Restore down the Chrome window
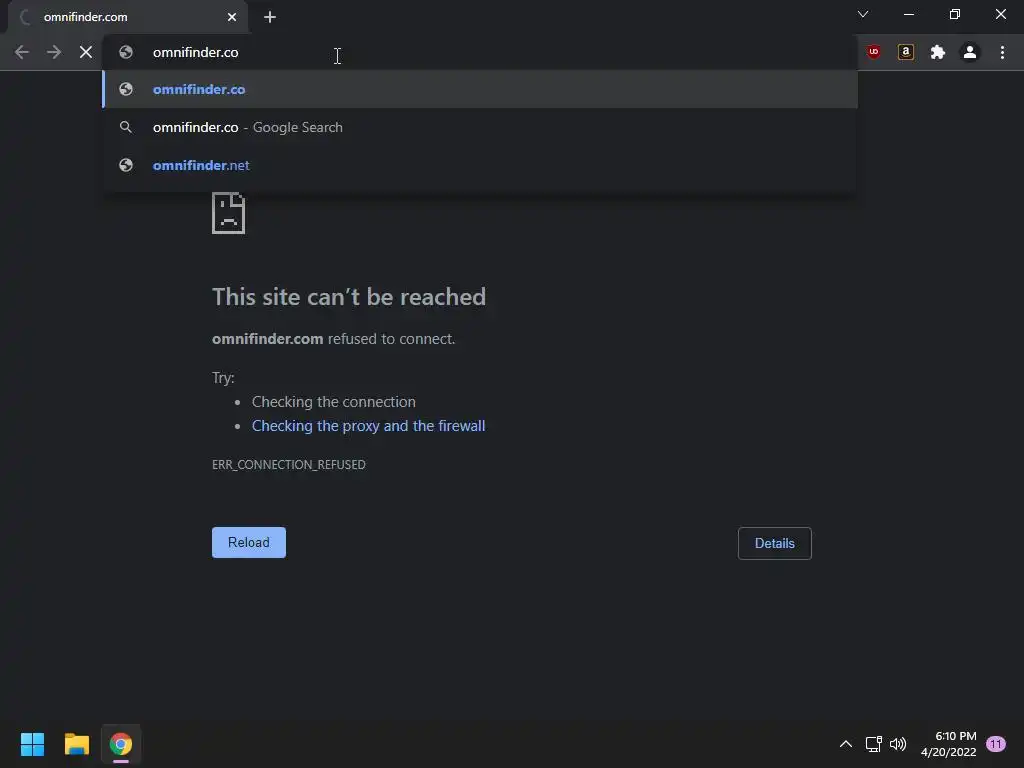The height and width of the screenshot is (768, 1024). point(955,14)
